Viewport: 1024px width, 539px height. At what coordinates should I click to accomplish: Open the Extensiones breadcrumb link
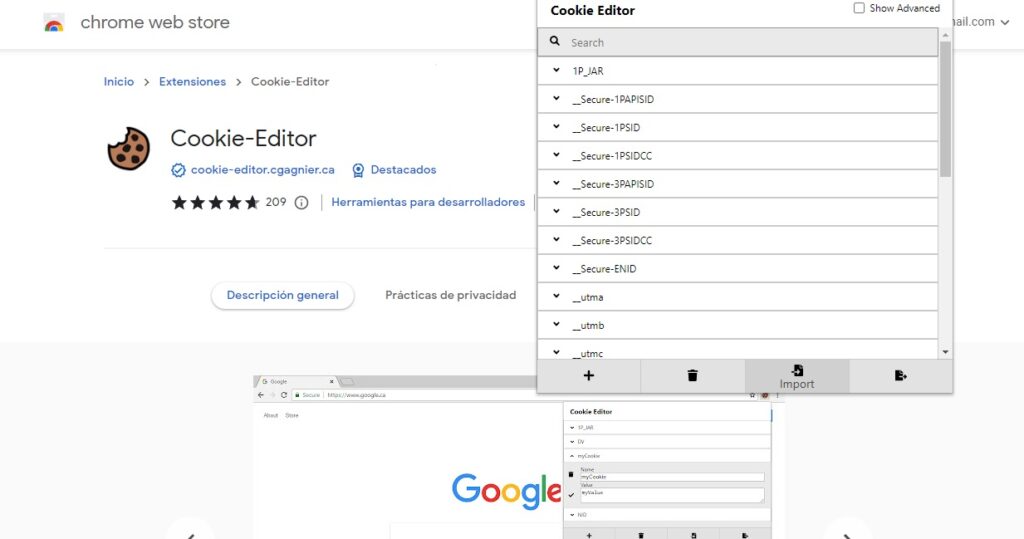193,82
